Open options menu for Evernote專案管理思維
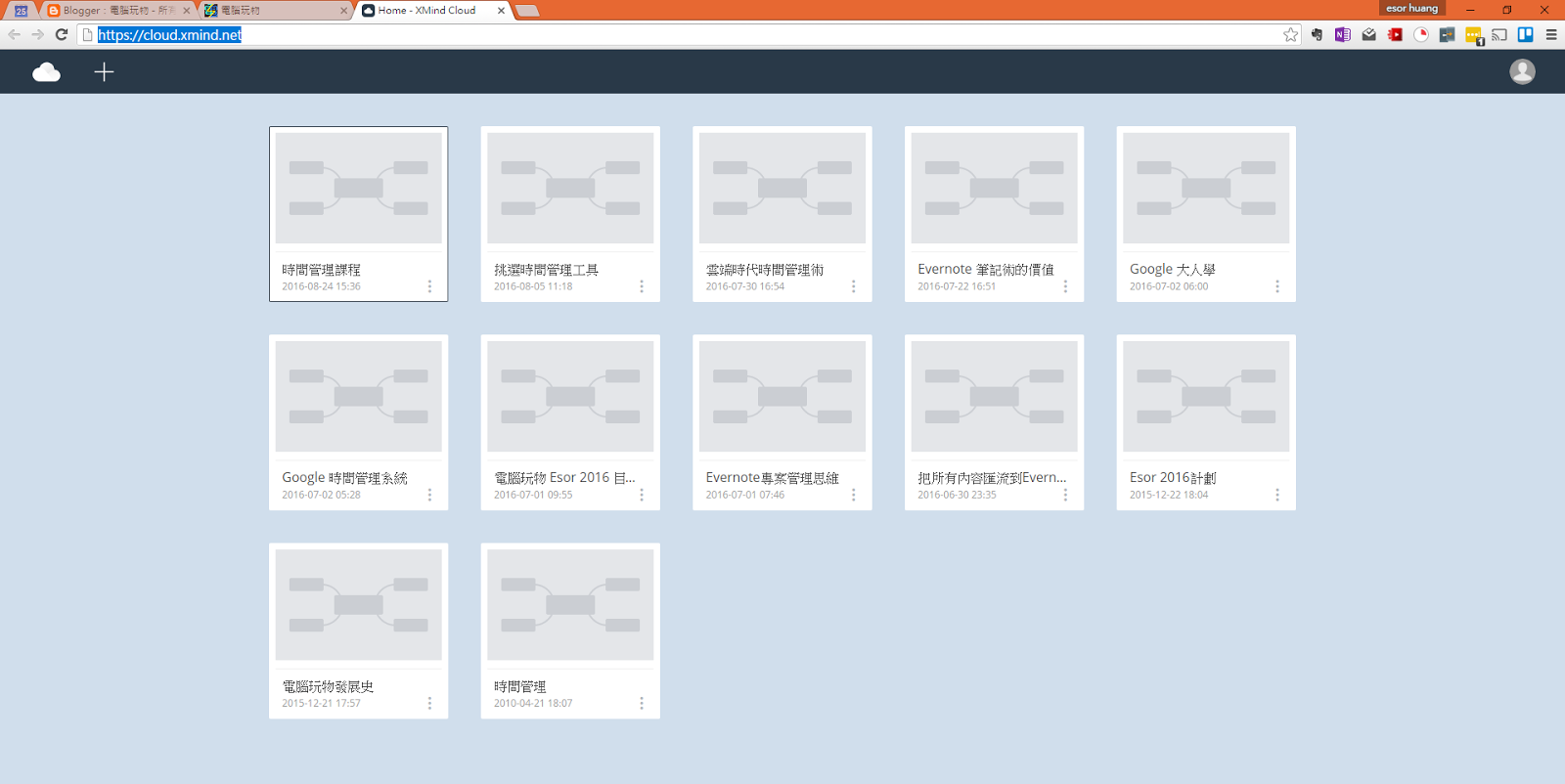This screenshot has width=1565, height=784. [x=853, y=495]
